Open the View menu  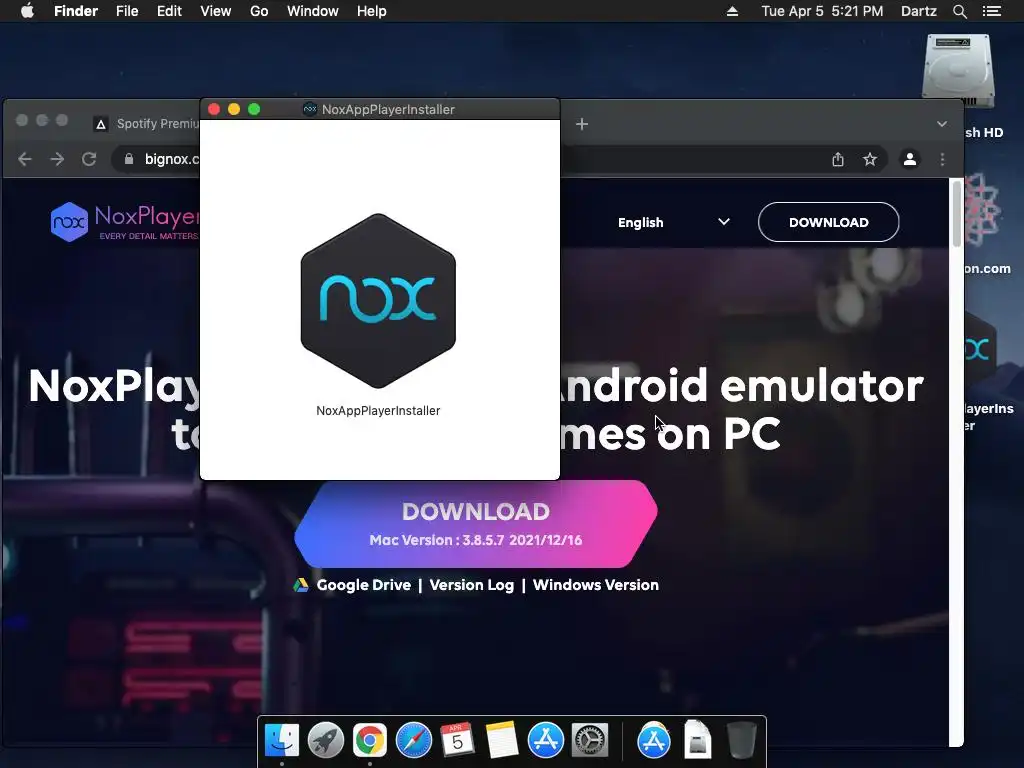(x=216, y=11)
